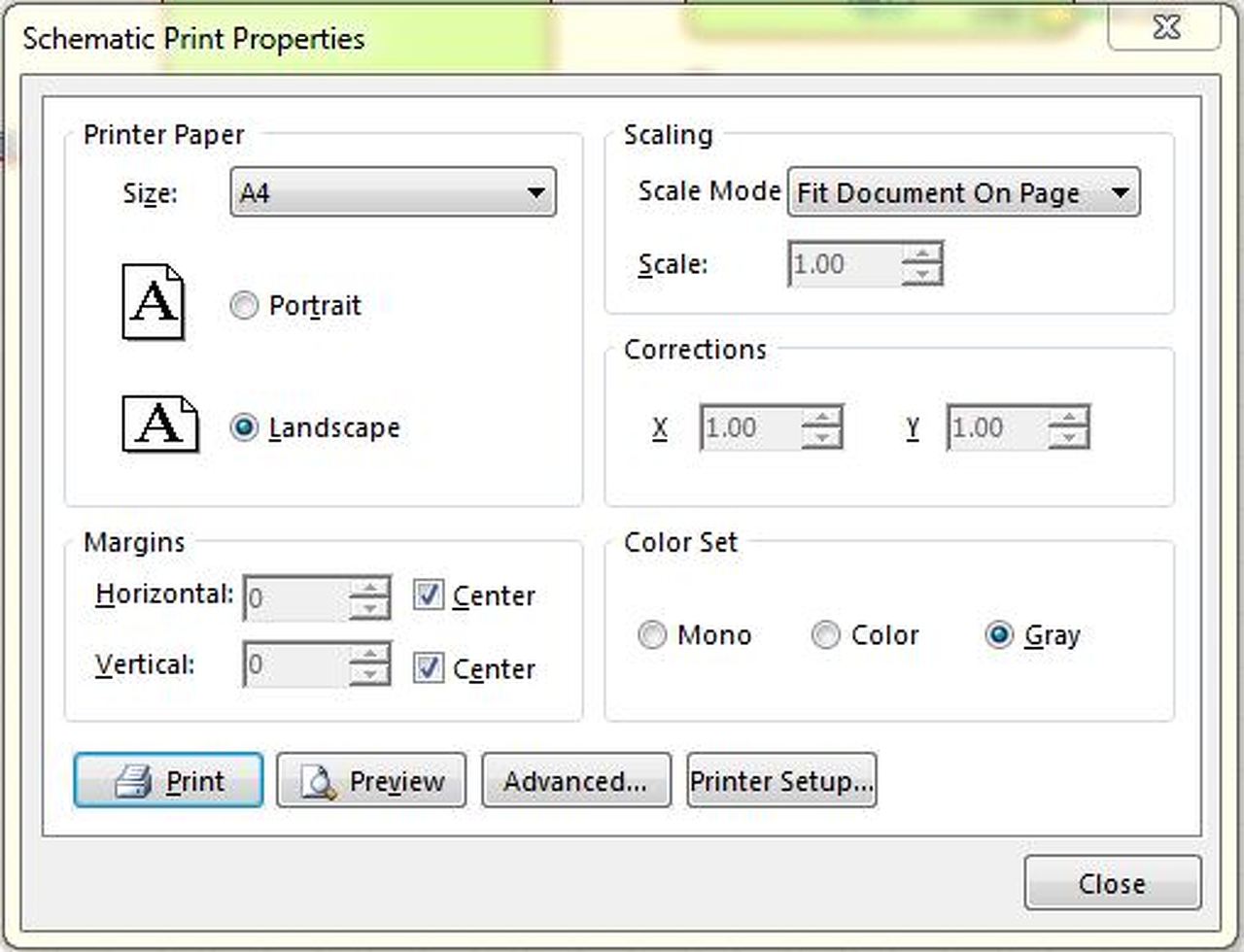Choose the Gray color set option
1244x952 pixels.
(998, 635)
